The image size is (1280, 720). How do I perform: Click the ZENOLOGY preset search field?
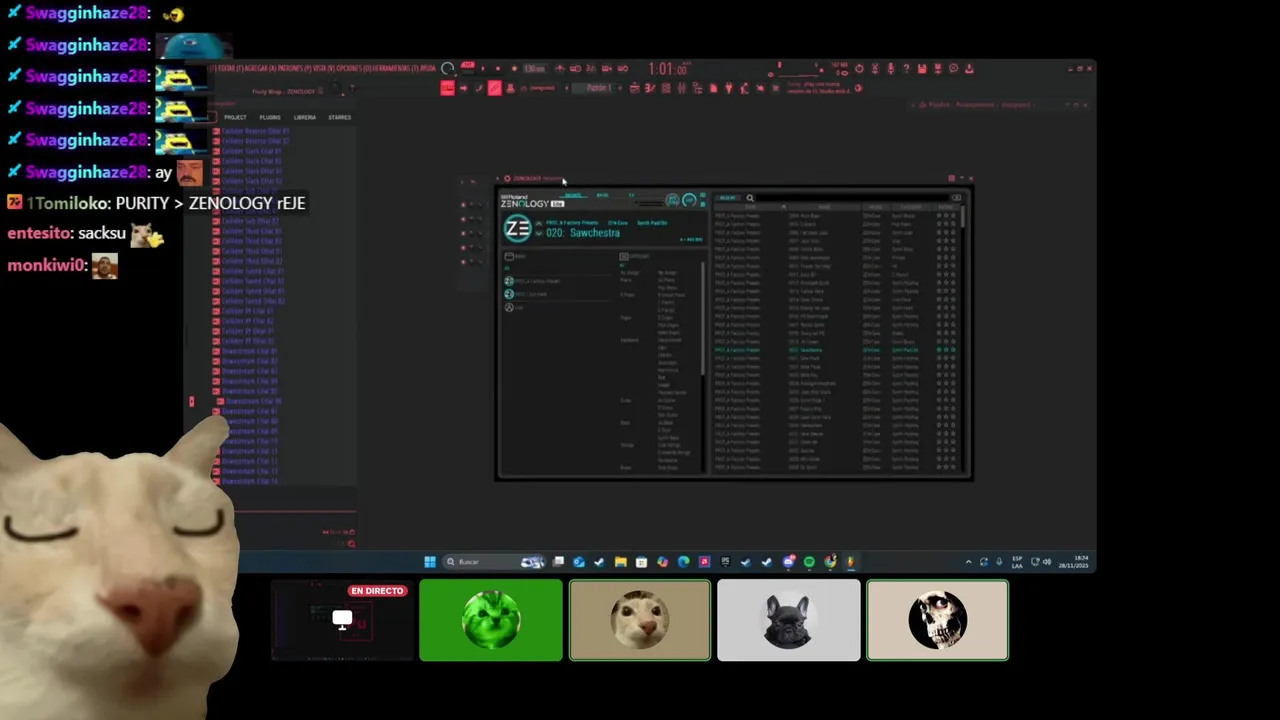click(852, 198)
